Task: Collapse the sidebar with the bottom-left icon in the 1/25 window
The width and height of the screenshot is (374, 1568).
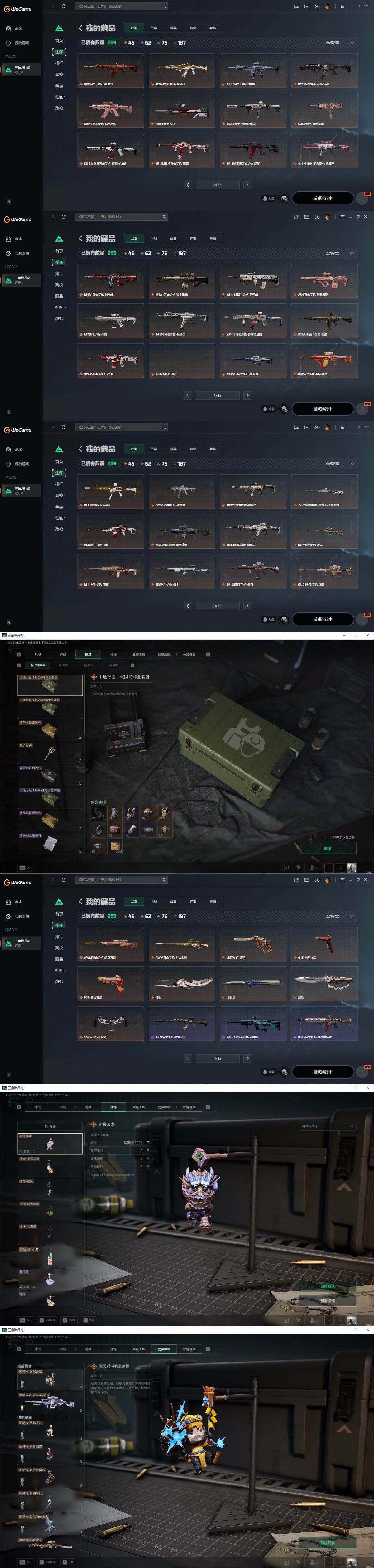Action: pos(8,411)
